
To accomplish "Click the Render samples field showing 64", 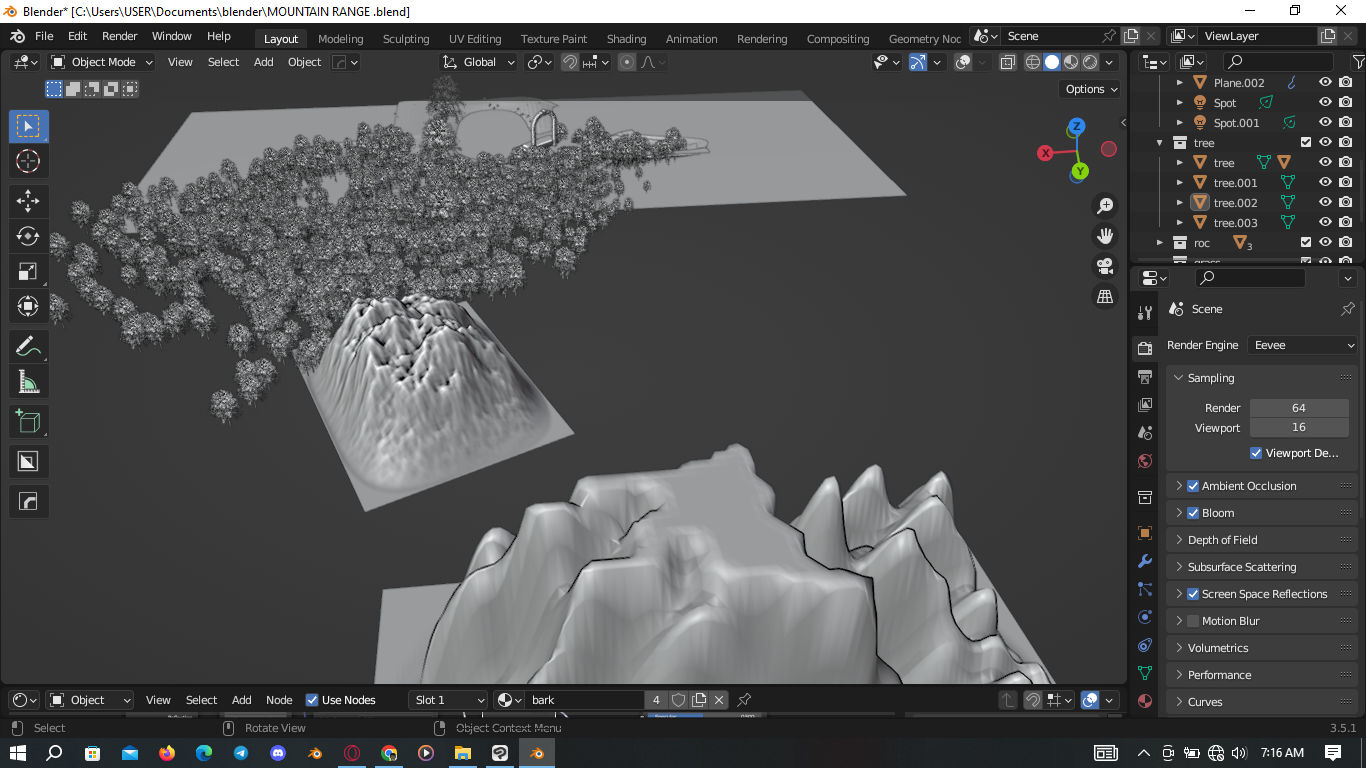I will 1299,408.
